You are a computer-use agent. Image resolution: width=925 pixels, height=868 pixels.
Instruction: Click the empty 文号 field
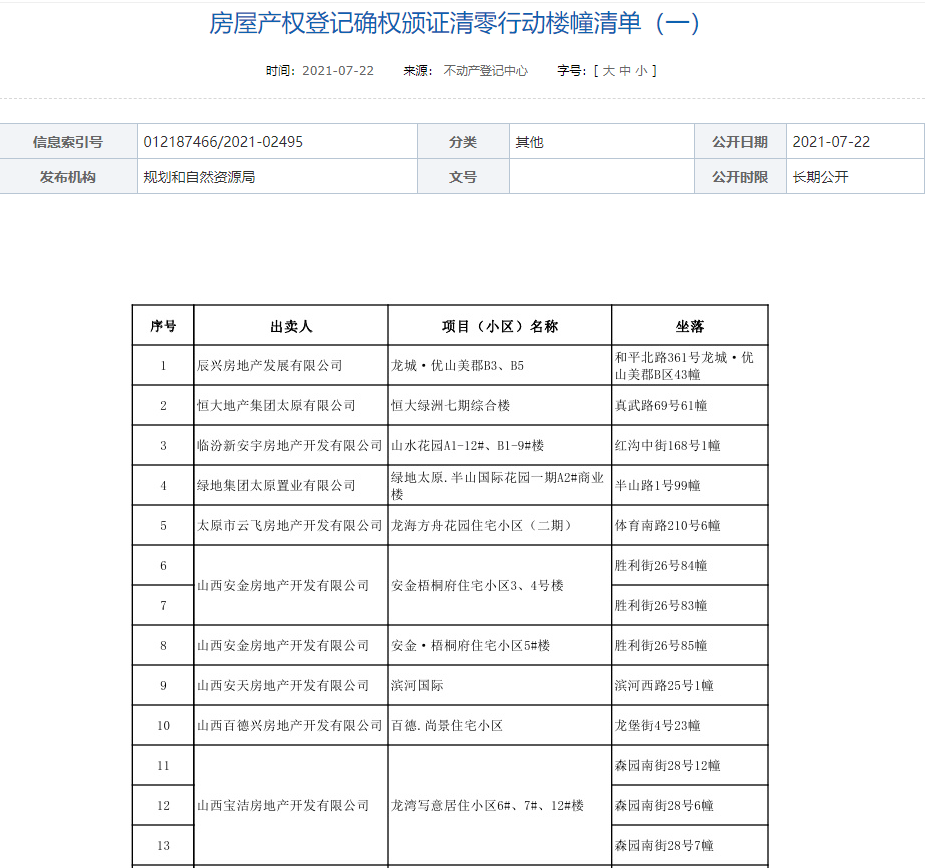point(600,176)
